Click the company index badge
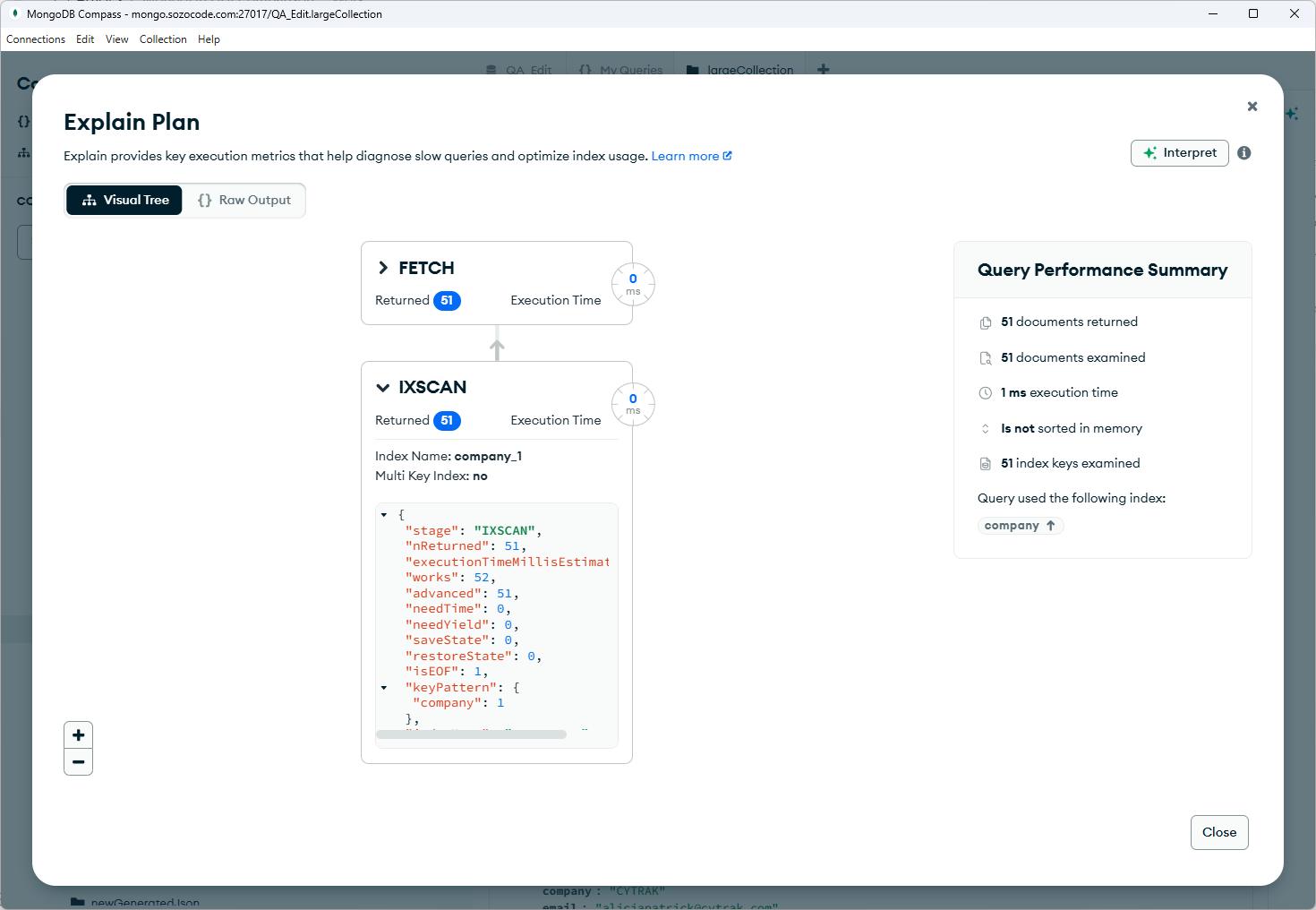The height and width of the screenshot is (910, 1316). 1021,526
